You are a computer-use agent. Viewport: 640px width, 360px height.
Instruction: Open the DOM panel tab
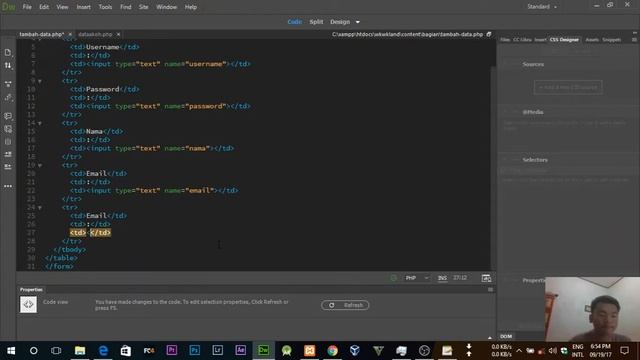[x=506, y=336]
